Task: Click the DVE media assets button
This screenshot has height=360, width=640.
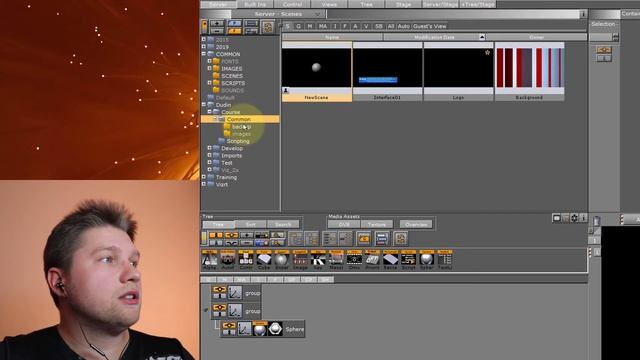Action: coord(344,224)
